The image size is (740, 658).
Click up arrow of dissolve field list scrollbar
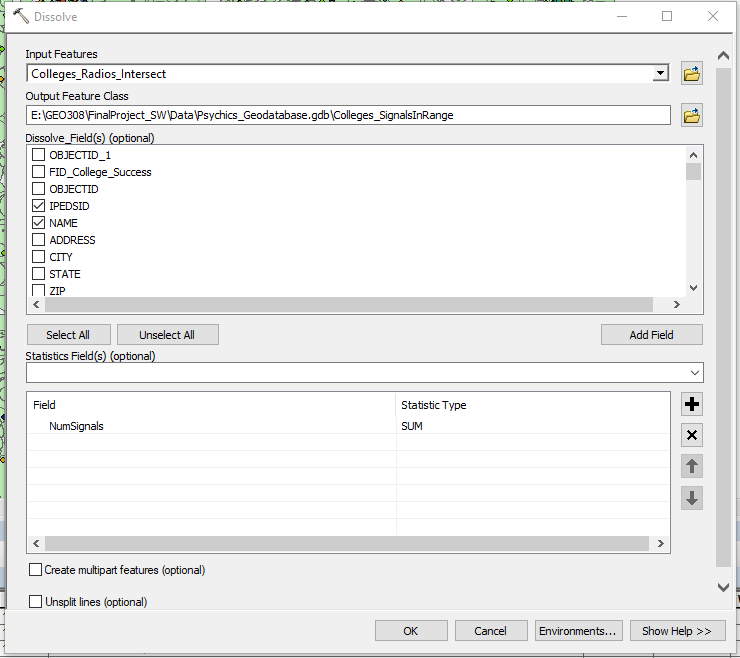click(693, 155)
